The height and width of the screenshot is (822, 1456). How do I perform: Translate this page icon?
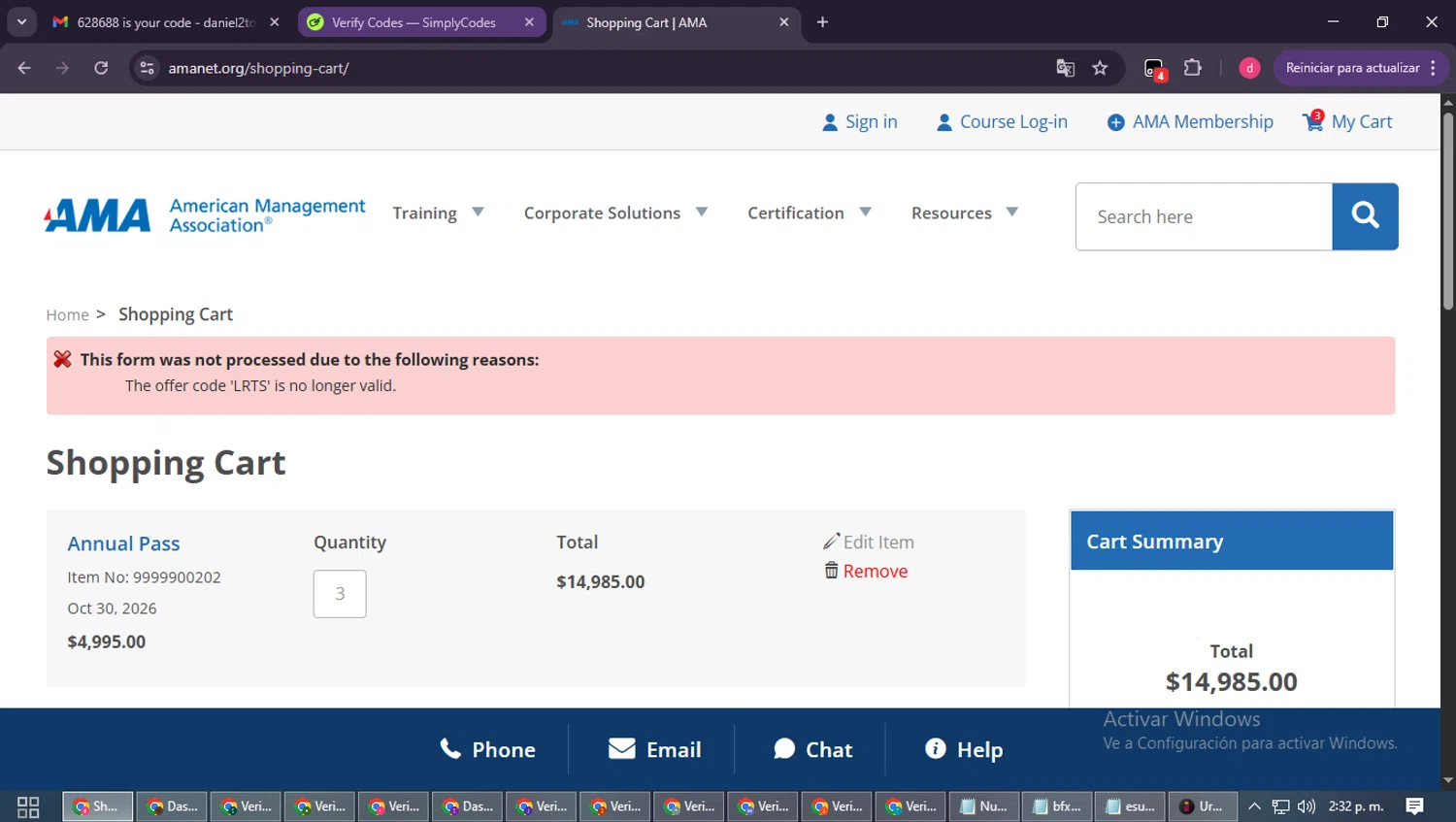[x=1065, y=68]
